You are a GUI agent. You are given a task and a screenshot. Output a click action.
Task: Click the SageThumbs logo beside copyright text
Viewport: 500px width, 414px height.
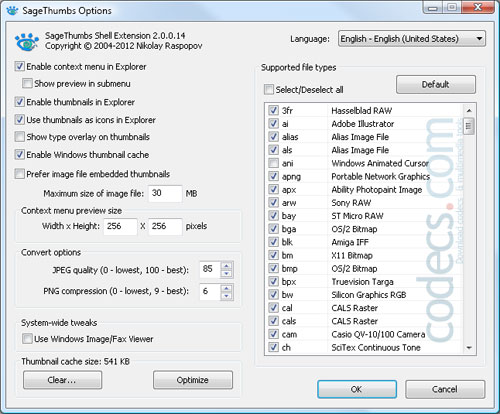27,42
